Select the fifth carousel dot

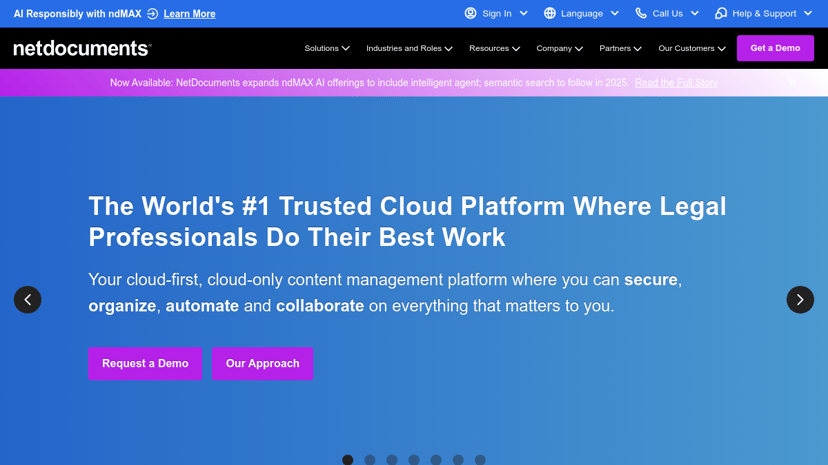tap(436, 460)
